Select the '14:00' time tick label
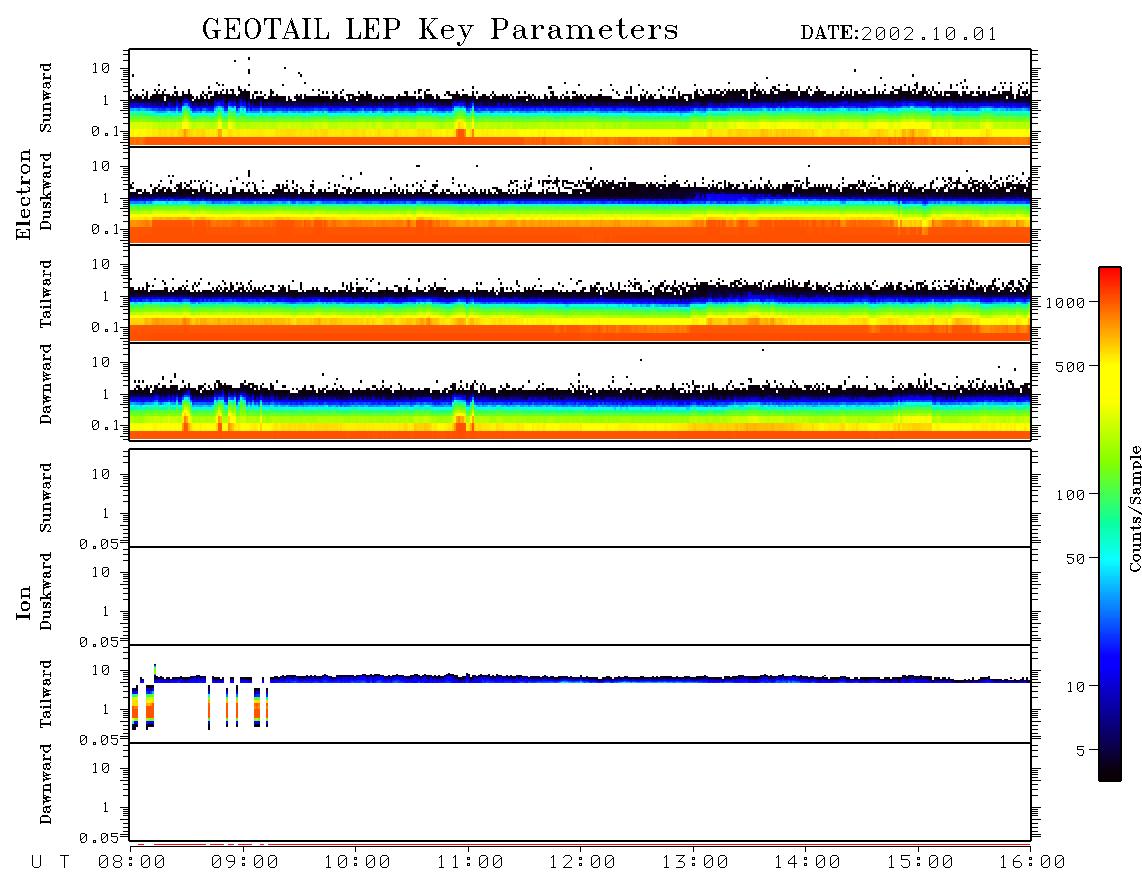Image resolution: width=1142 pixels, height=880 pixels. (807, 863)
